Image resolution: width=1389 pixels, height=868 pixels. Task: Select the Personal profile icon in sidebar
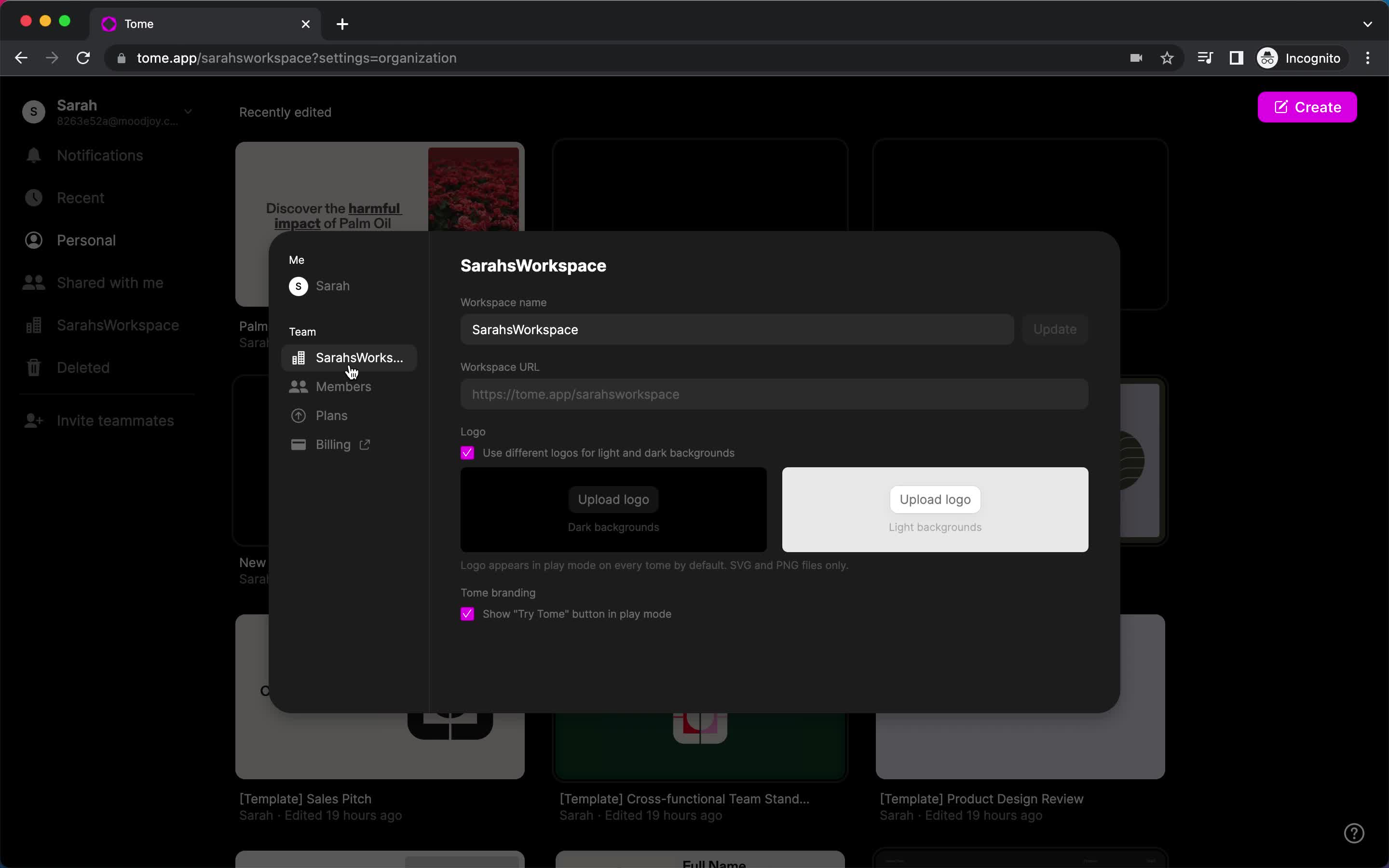coord(33,241)
